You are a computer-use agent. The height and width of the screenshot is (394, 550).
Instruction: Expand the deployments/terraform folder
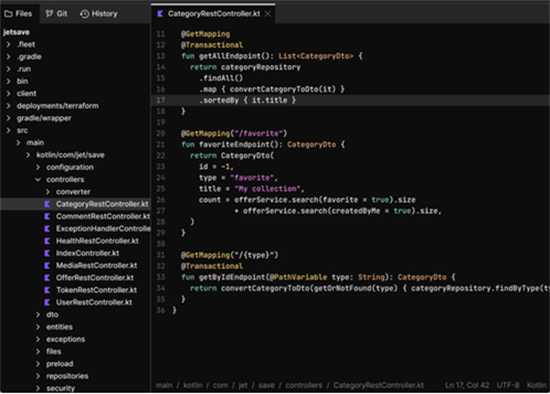[8, 106]
